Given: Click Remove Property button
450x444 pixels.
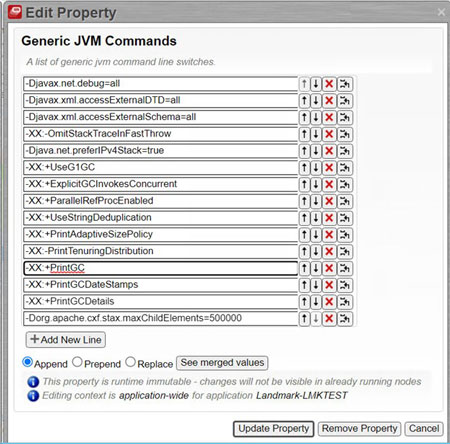Looking at the screenshot, I should coord(359,429).
